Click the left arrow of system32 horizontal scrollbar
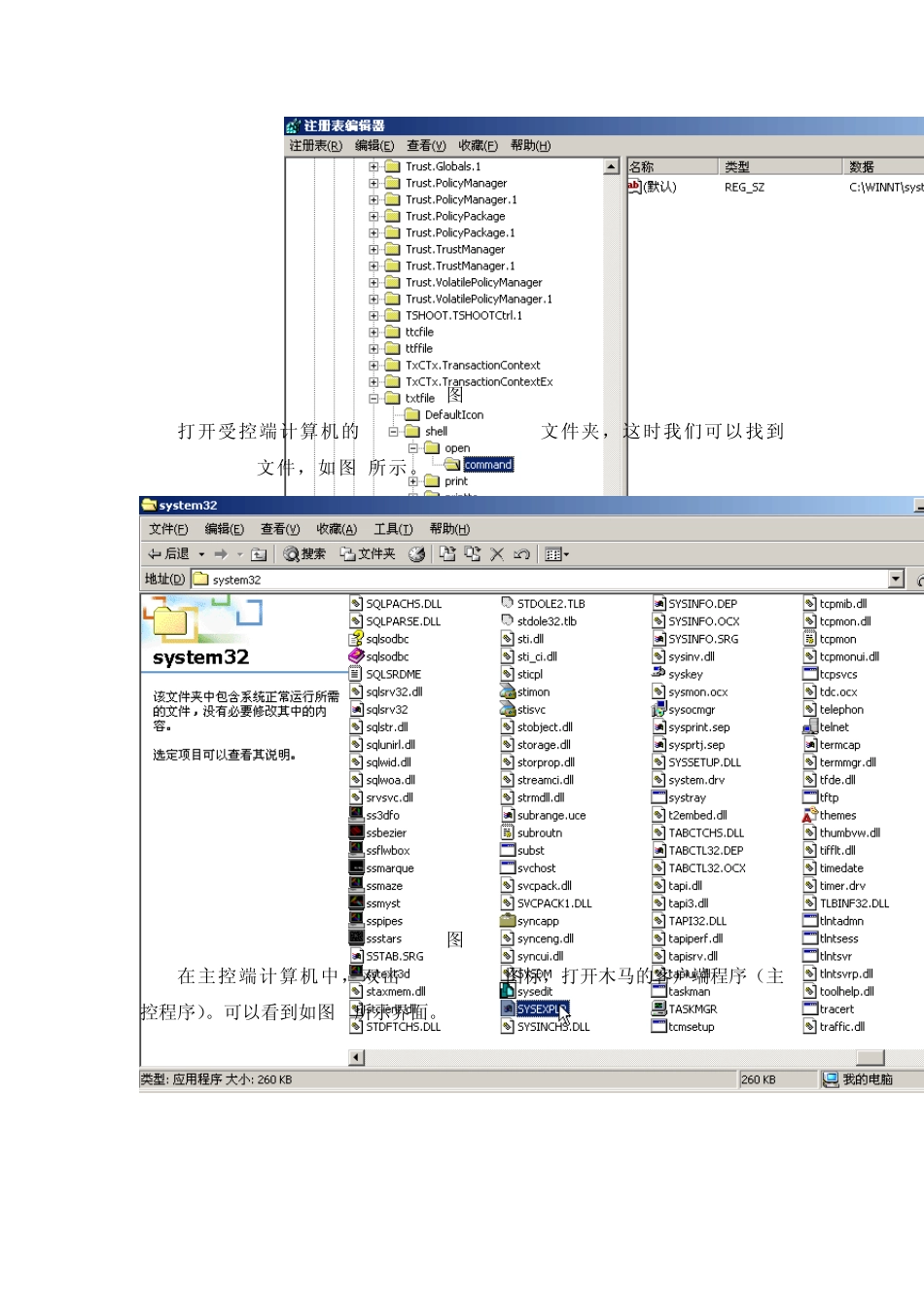The height and width of the screenshot is (1307, 924). (x=357, y=1058)
